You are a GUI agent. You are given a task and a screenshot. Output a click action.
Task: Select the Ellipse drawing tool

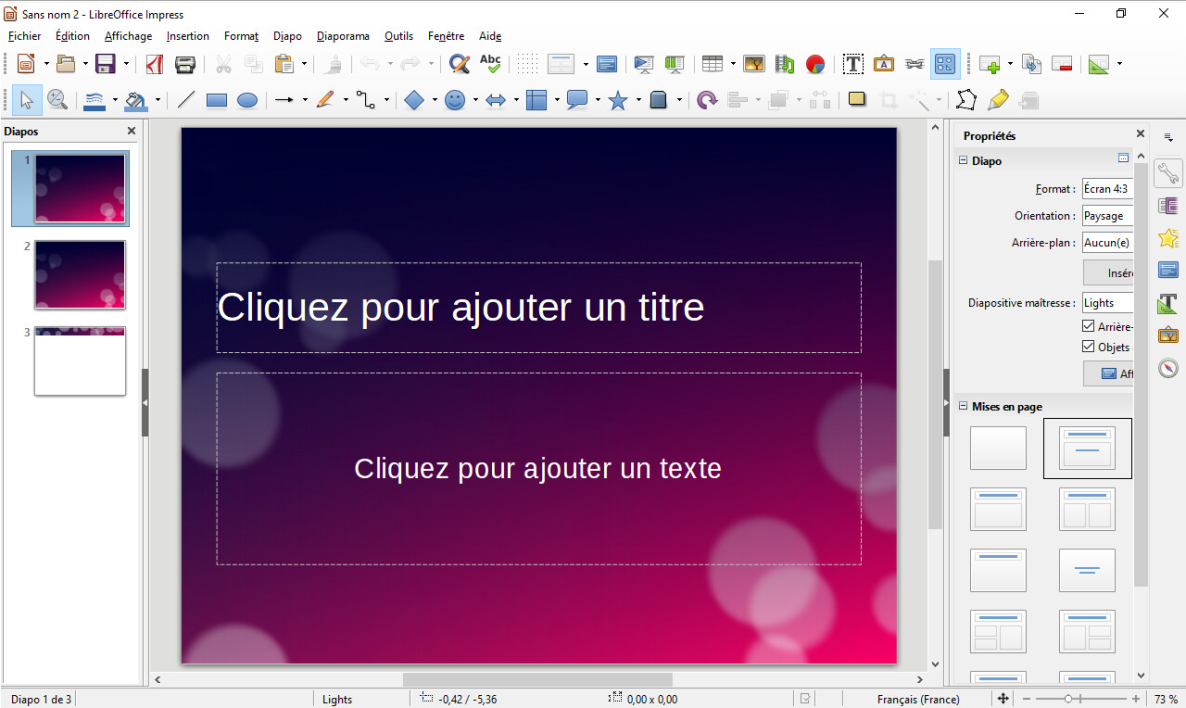247,100
